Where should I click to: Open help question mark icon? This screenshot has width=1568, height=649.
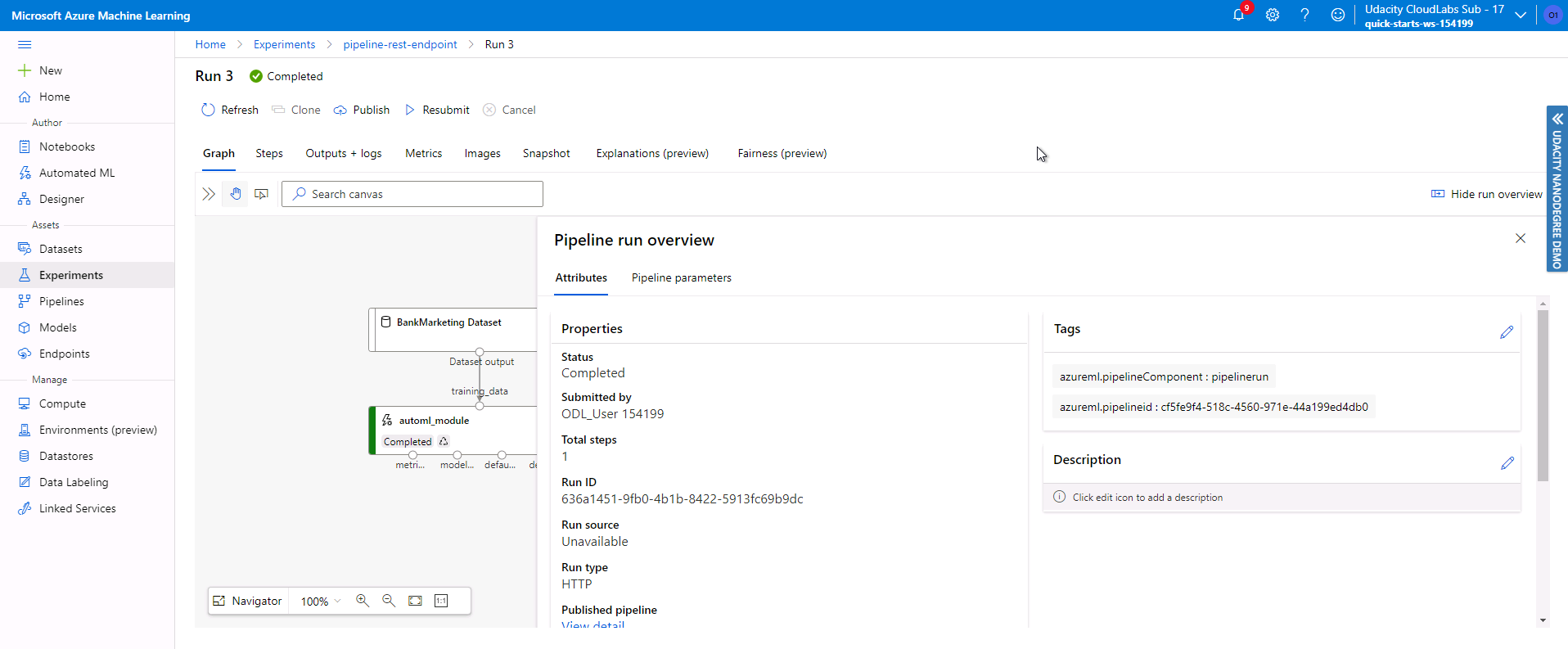[1305, 15]
